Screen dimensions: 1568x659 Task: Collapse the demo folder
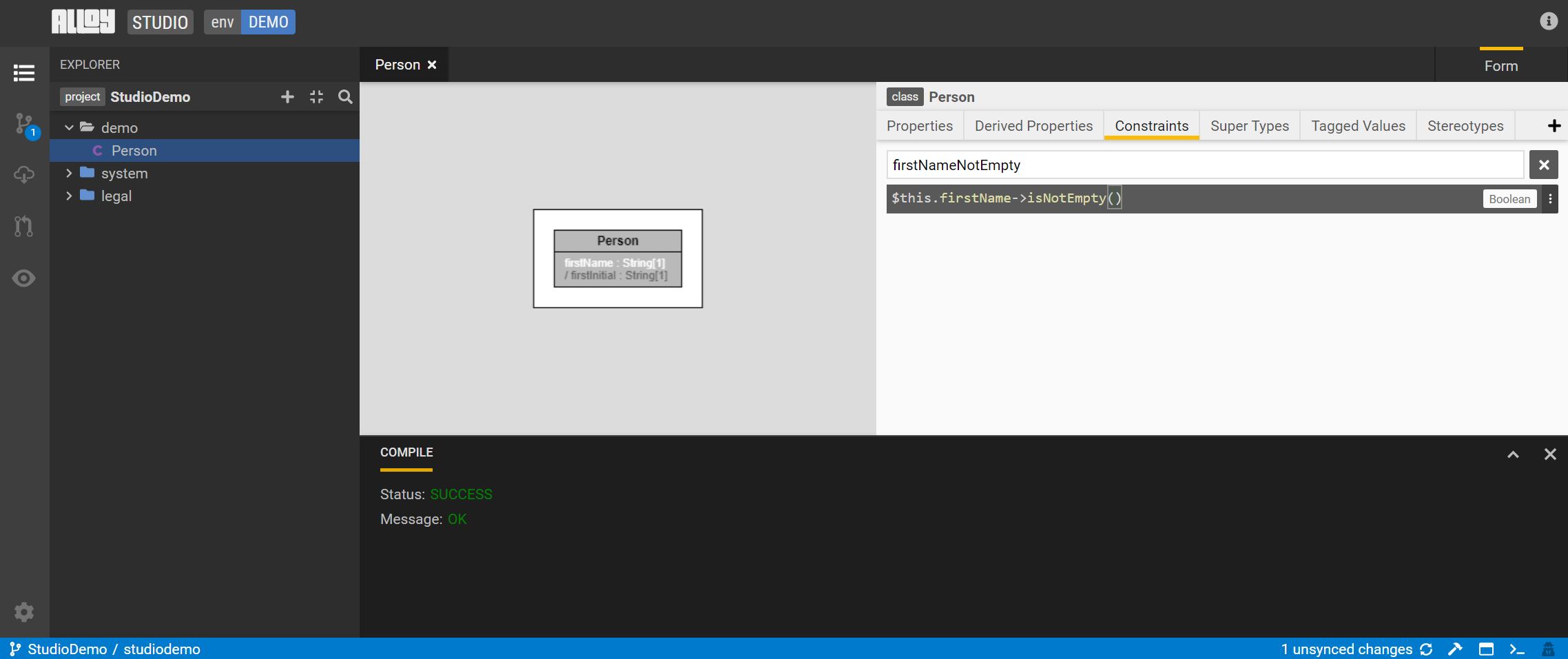point(69,128)
